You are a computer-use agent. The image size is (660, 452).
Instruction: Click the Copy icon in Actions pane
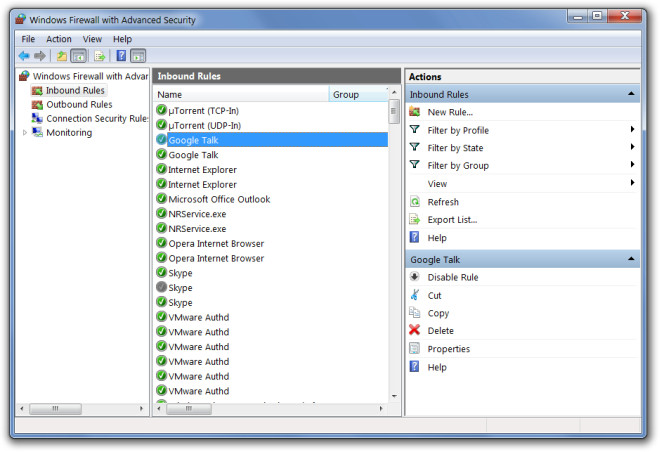tap(415, 312)
